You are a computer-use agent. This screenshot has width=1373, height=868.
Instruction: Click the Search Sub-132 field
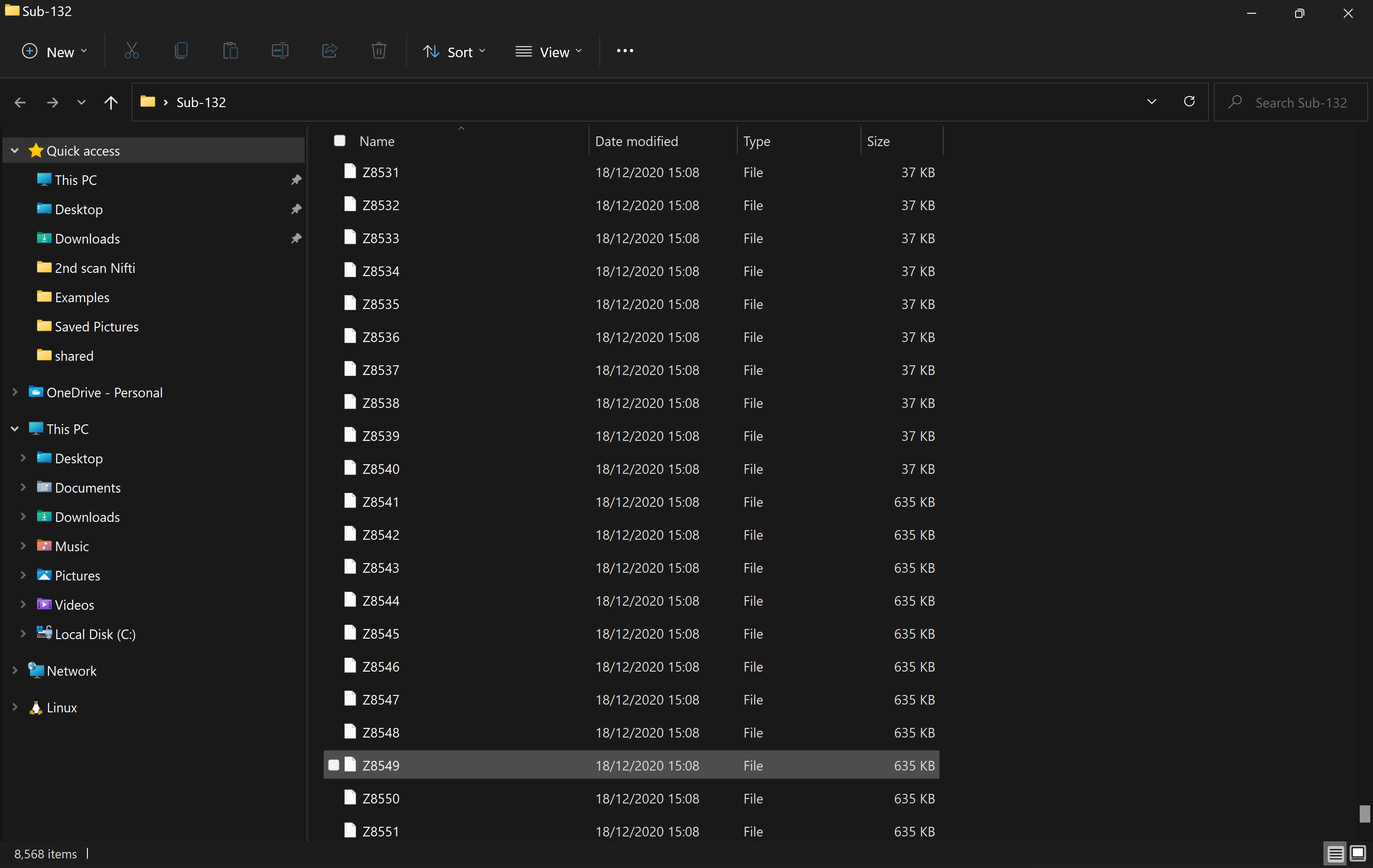(1300, 103)
